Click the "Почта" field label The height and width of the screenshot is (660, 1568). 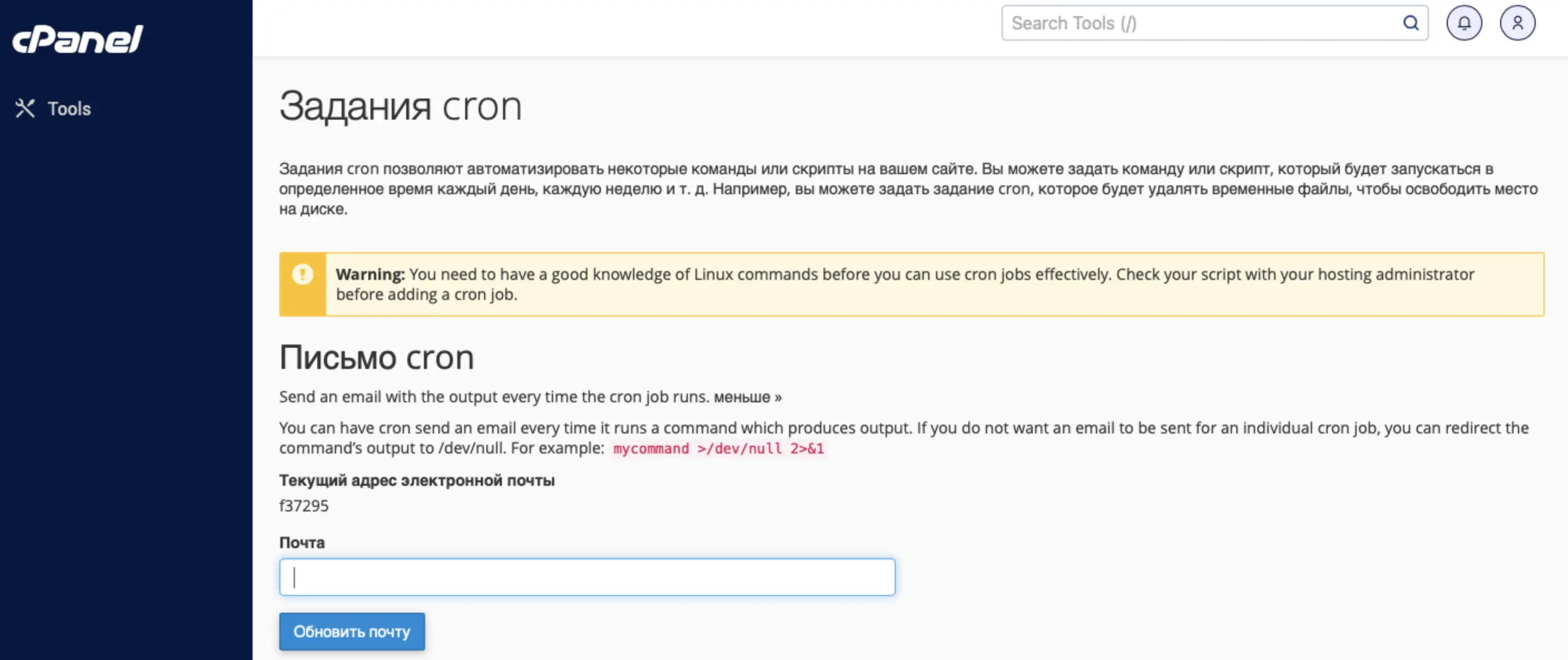[x=302, y=542]
